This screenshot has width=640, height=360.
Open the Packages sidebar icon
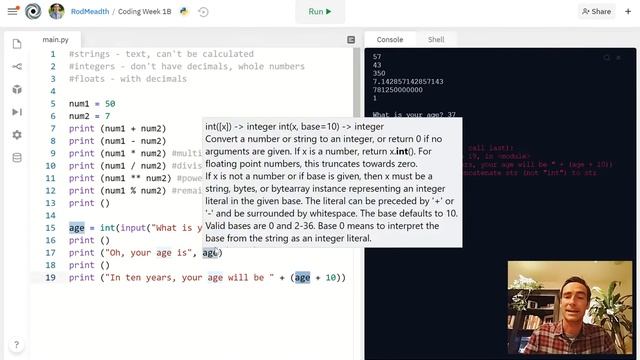[17, 89]
